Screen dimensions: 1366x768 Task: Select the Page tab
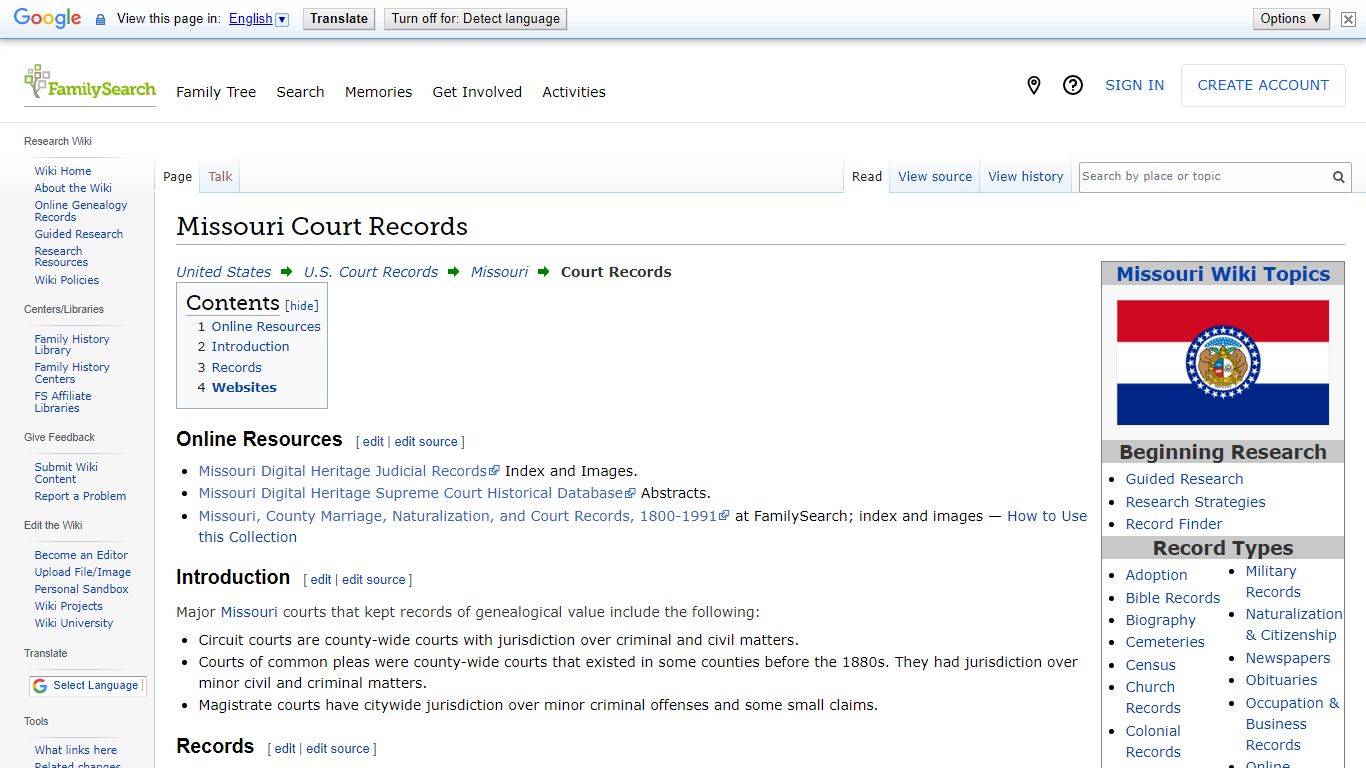[x=177, y=177]
